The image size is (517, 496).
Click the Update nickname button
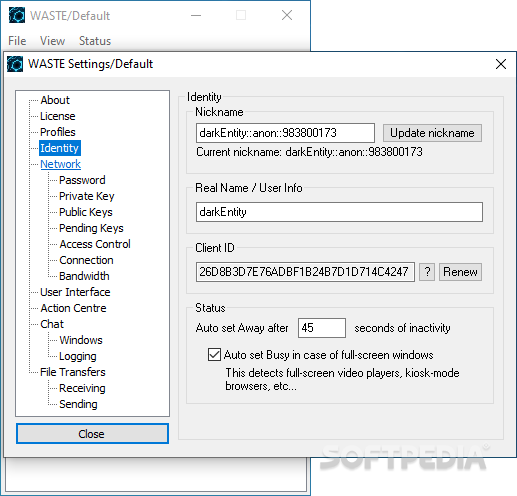coord(432,133)
